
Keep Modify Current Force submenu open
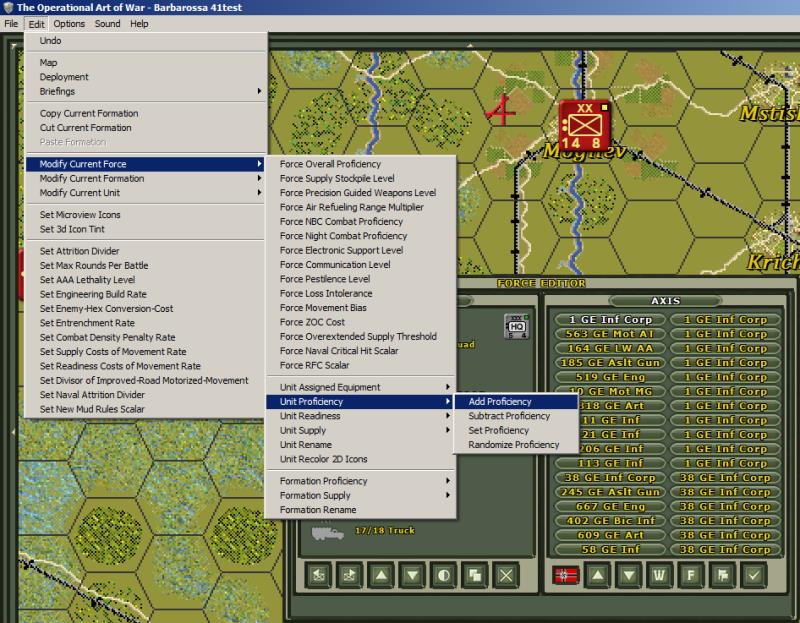145,164
